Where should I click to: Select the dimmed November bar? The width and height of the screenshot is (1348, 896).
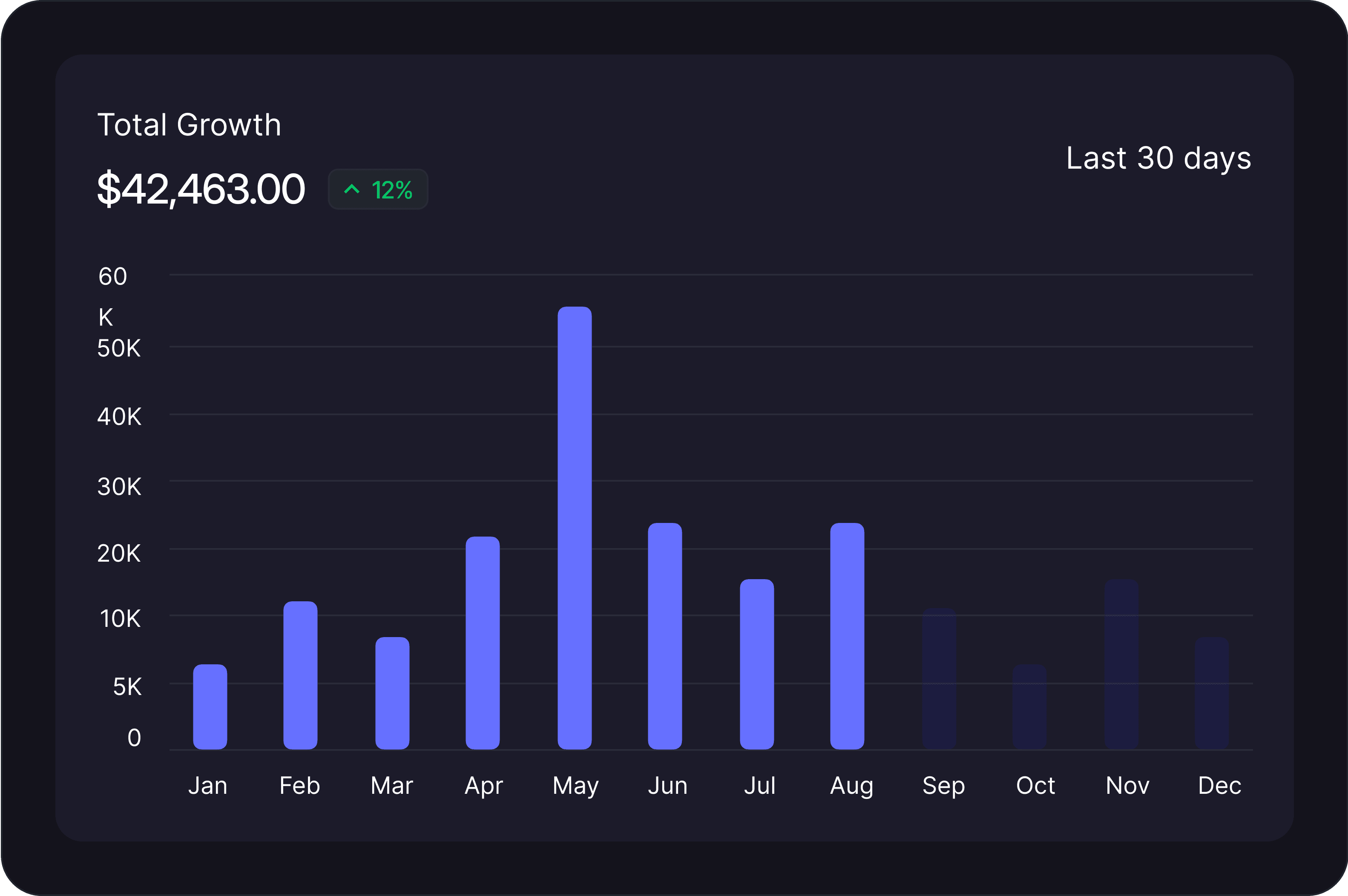tap(1121, 664)
